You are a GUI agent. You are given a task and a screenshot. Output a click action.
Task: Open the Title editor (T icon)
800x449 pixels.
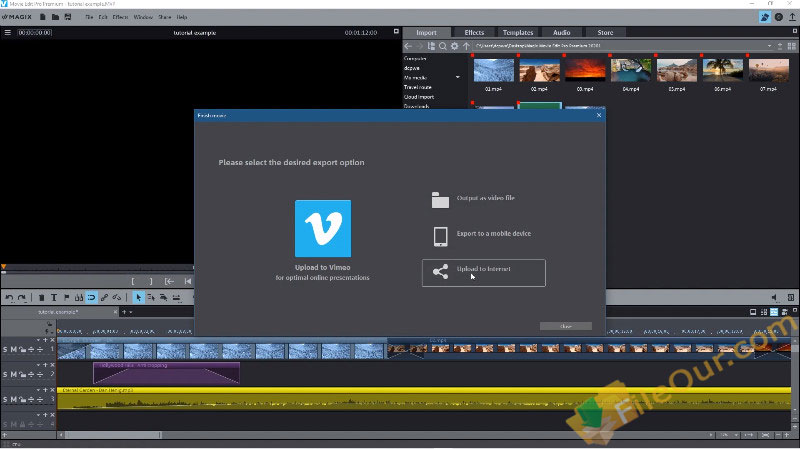pyautogui.click(x=54, y=297)
